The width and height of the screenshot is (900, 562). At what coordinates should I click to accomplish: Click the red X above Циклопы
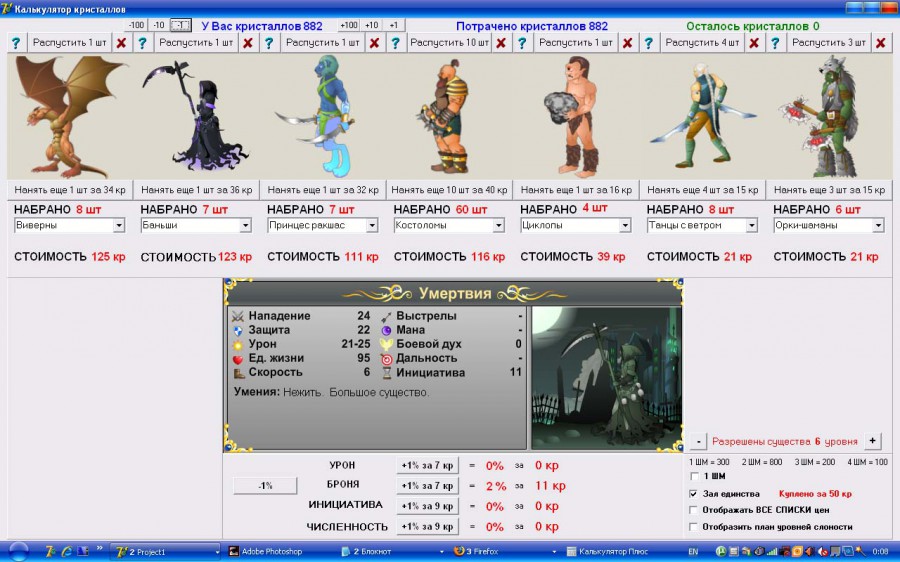coord(627,43)
